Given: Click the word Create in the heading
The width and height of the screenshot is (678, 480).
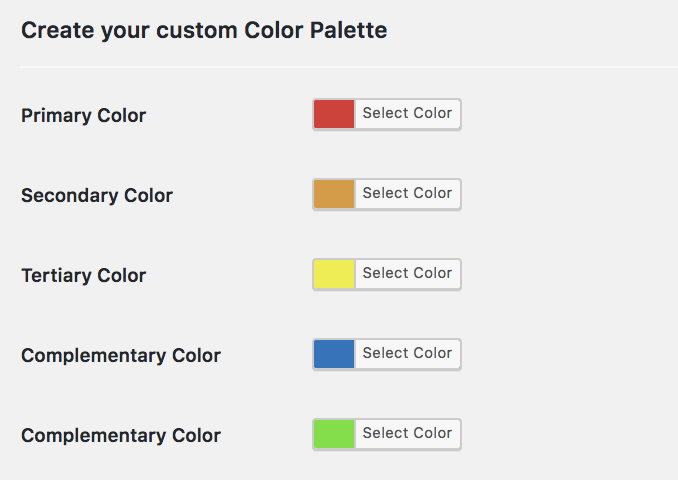Looking at the screenshot, I should [58, 30].
